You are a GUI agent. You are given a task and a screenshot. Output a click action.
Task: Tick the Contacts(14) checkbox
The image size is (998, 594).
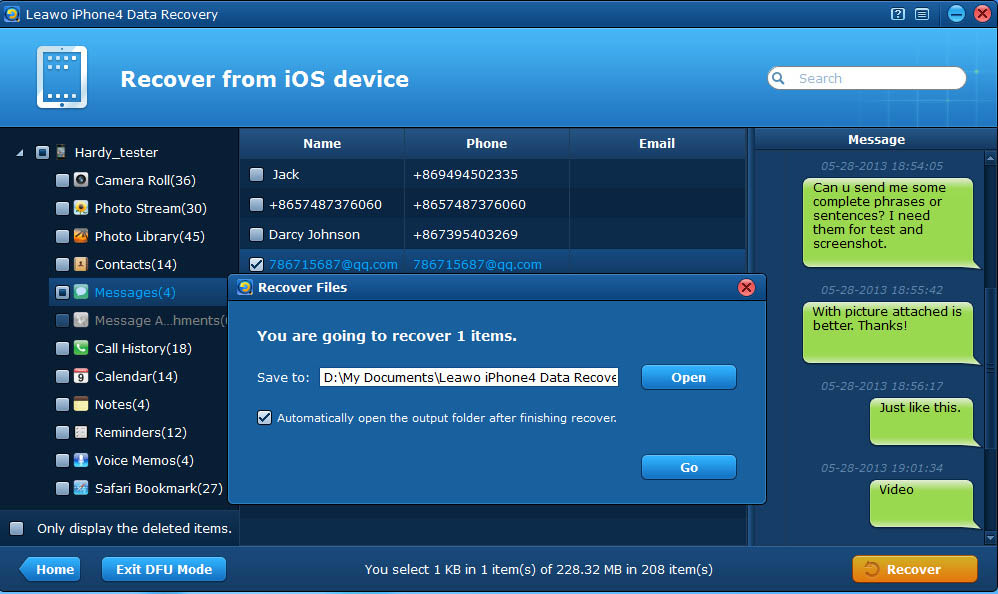pyautogui.click(x=62, y=264)
